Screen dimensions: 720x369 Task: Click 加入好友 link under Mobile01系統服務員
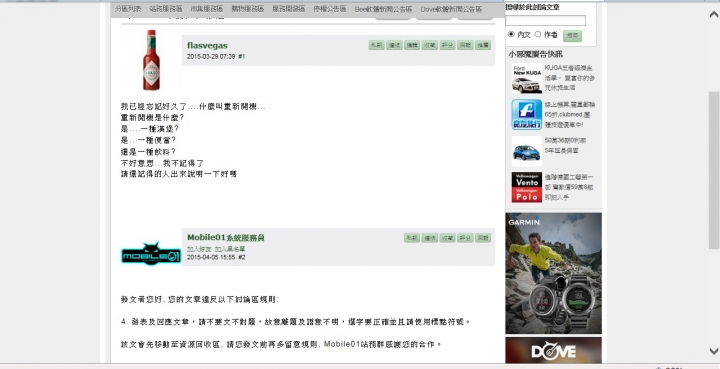(x=199, y=249)
